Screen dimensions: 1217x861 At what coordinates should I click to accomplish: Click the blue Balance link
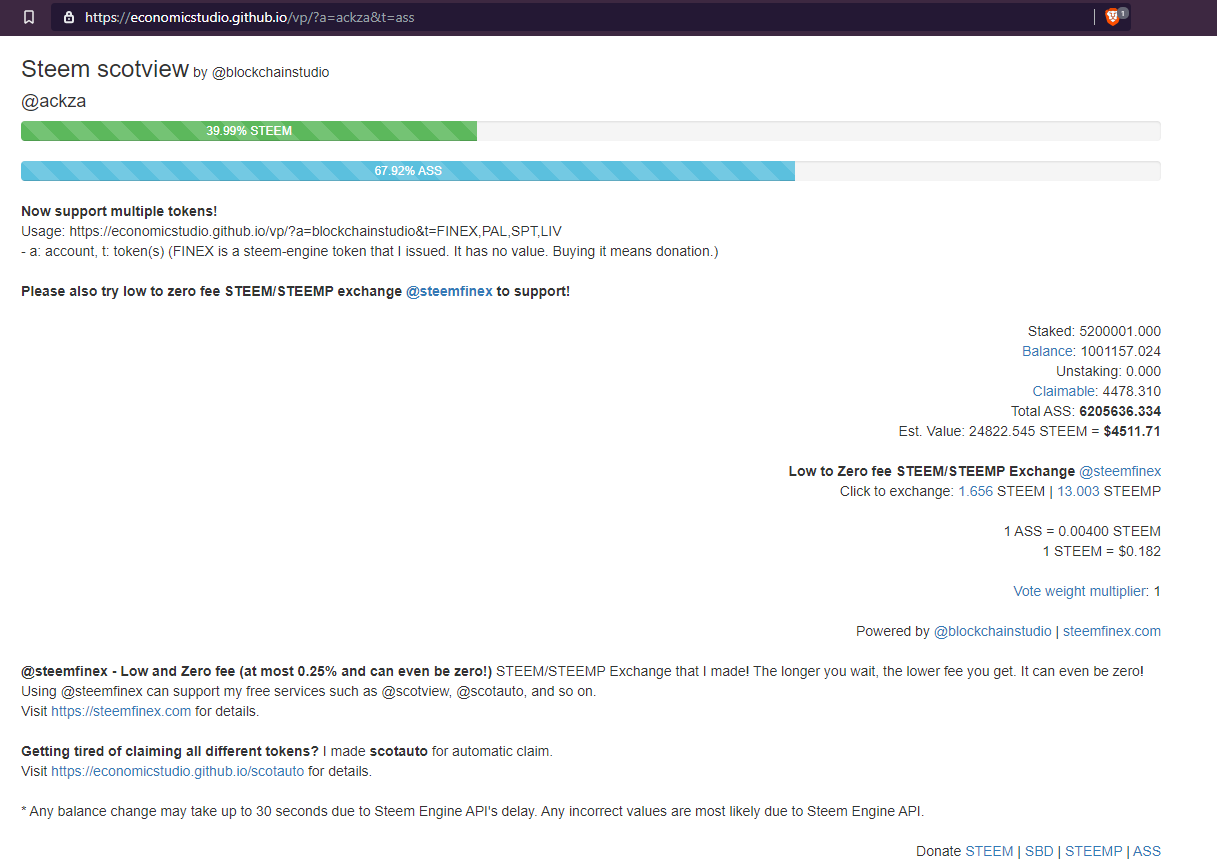(1047, 351)
